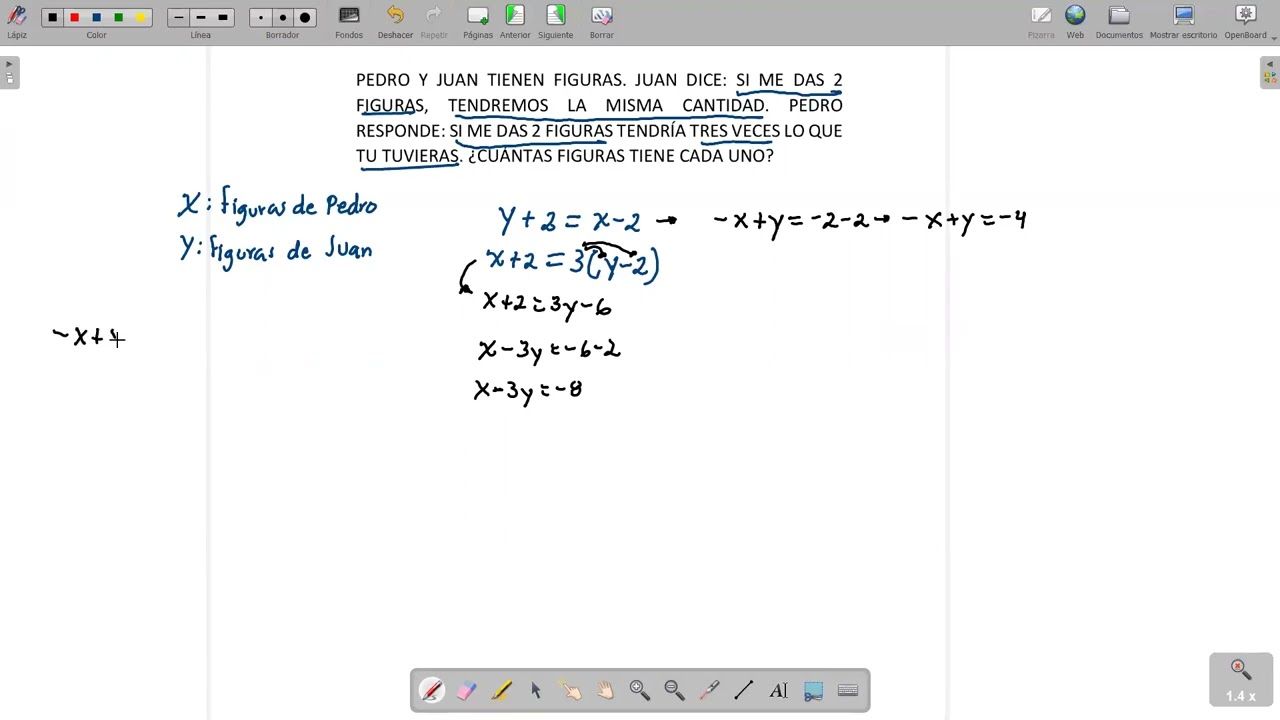The height and width of the screenshot is (720, 1280).
Task: Expand the right side panel
Action: click(x=1270, y=72)
